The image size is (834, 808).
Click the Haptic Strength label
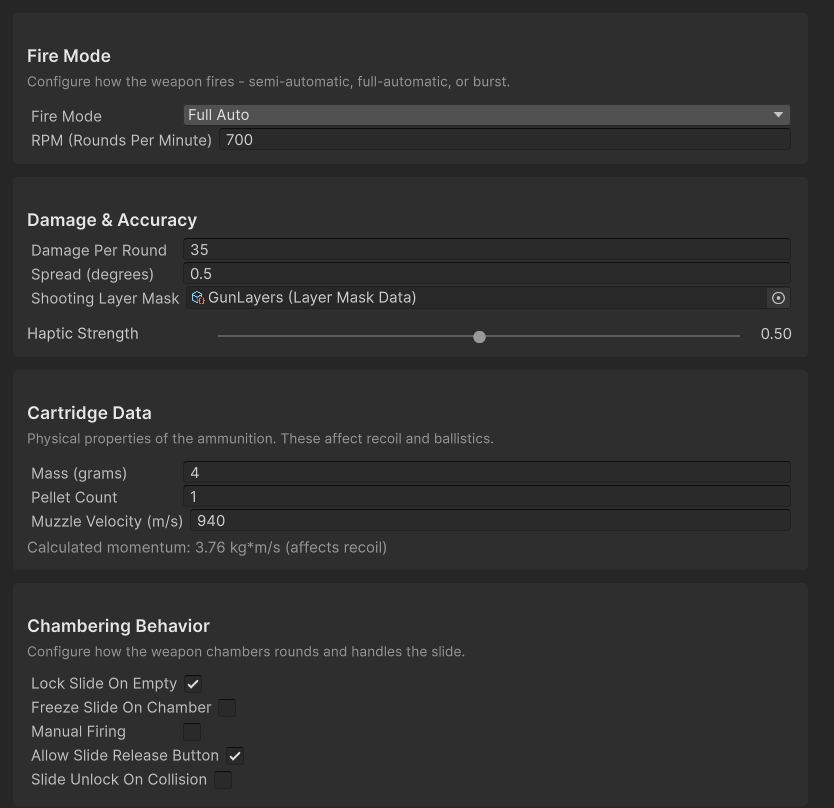pyautogui.click(x=83, y=334)
